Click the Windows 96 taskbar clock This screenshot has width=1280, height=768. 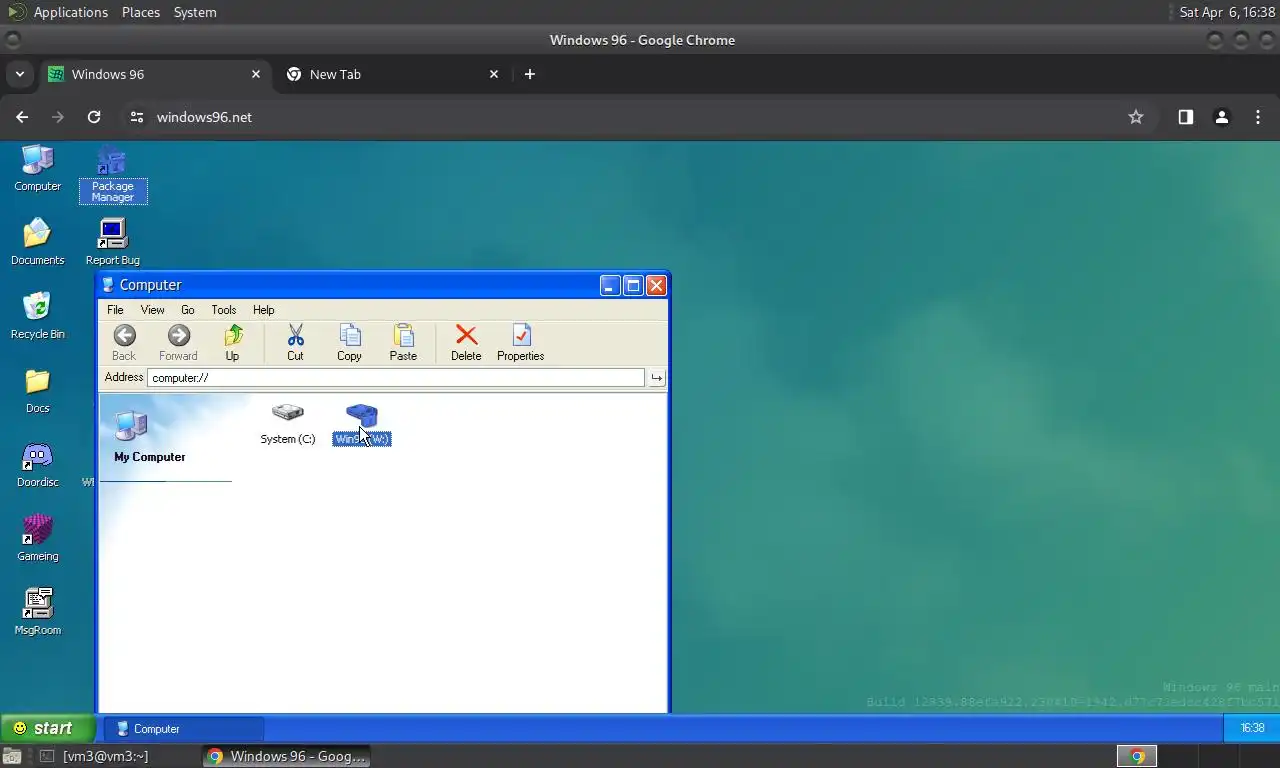point(1252,728)
